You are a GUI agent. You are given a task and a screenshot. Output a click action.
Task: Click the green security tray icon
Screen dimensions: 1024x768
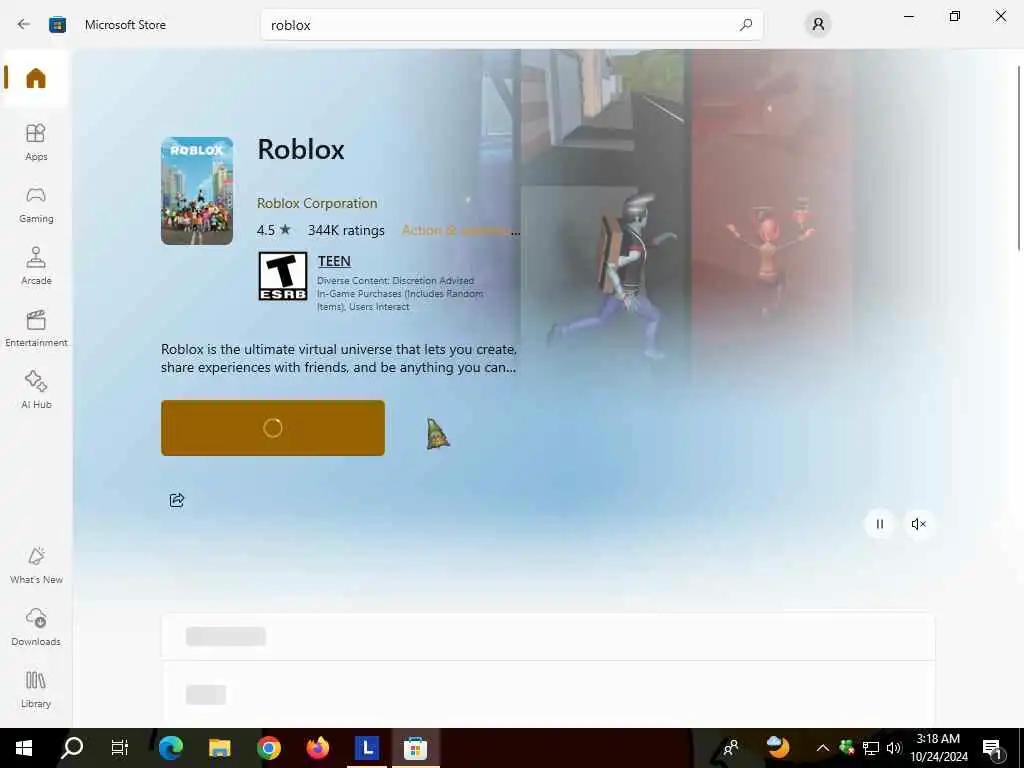click(x=847, y=748)
